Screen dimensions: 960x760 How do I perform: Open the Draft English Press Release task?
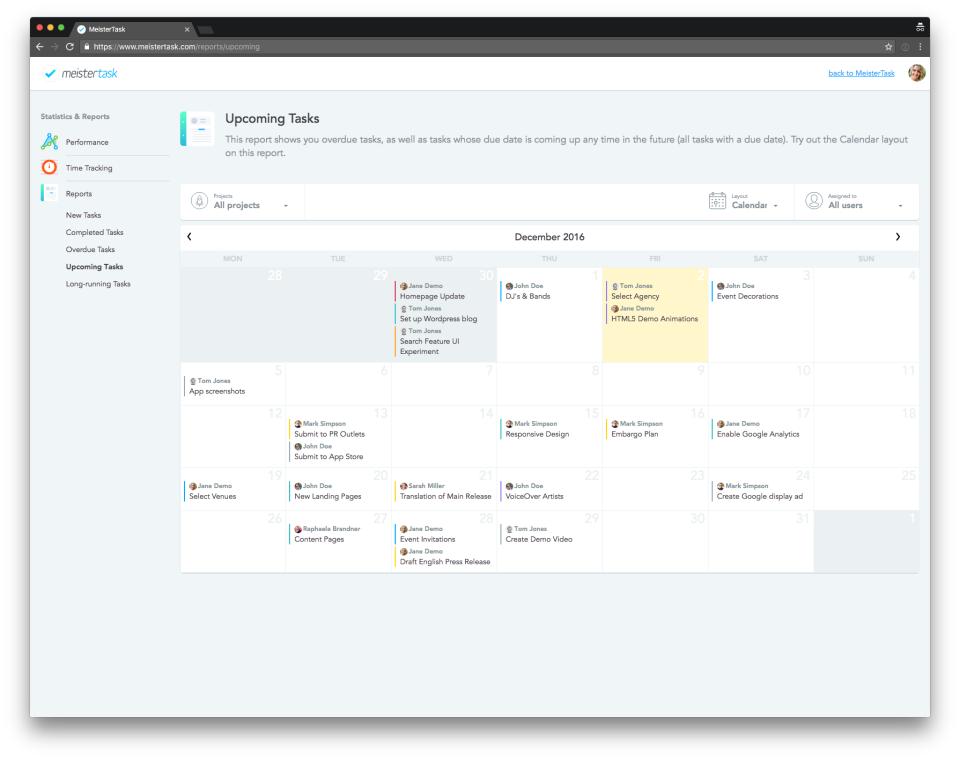tap(445, 562)
